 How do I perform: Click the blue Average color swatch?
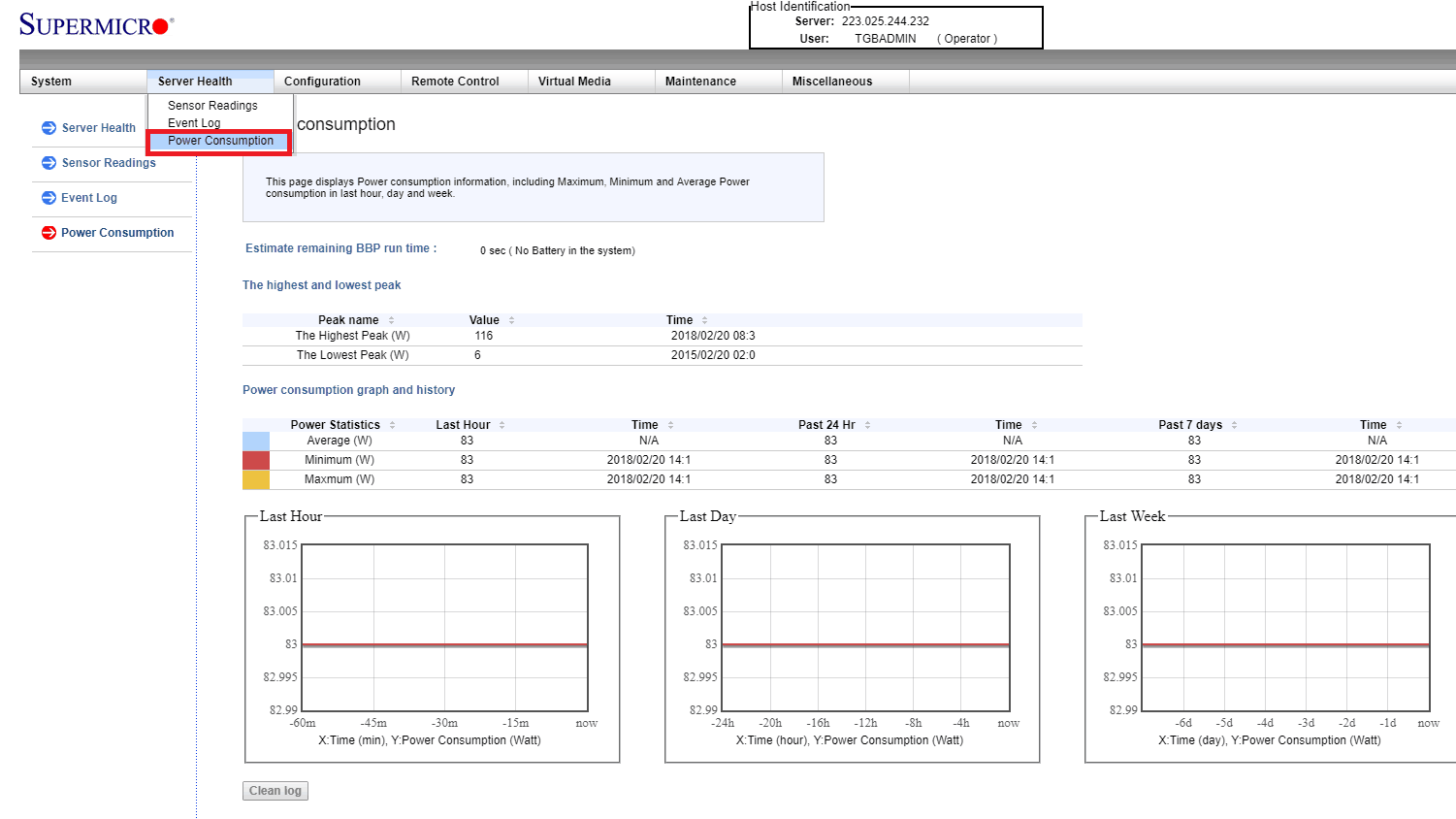(256, 441)
